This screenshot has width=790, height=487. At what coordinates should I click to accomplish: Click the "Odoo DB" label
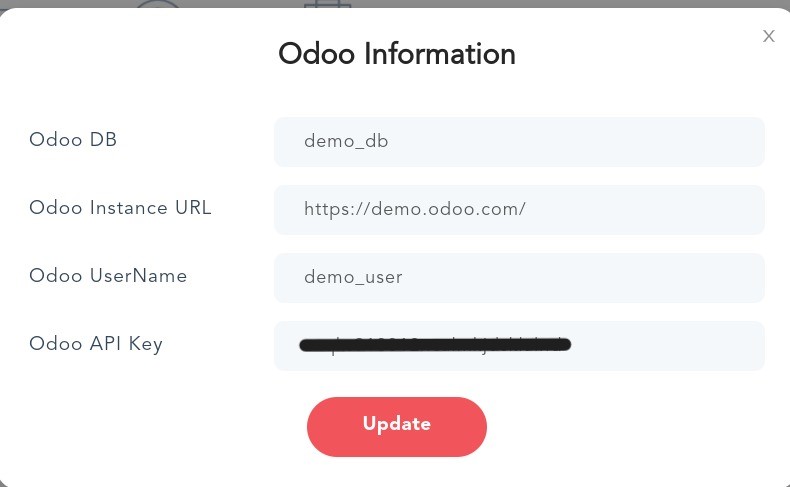click(x=73, y=140)
